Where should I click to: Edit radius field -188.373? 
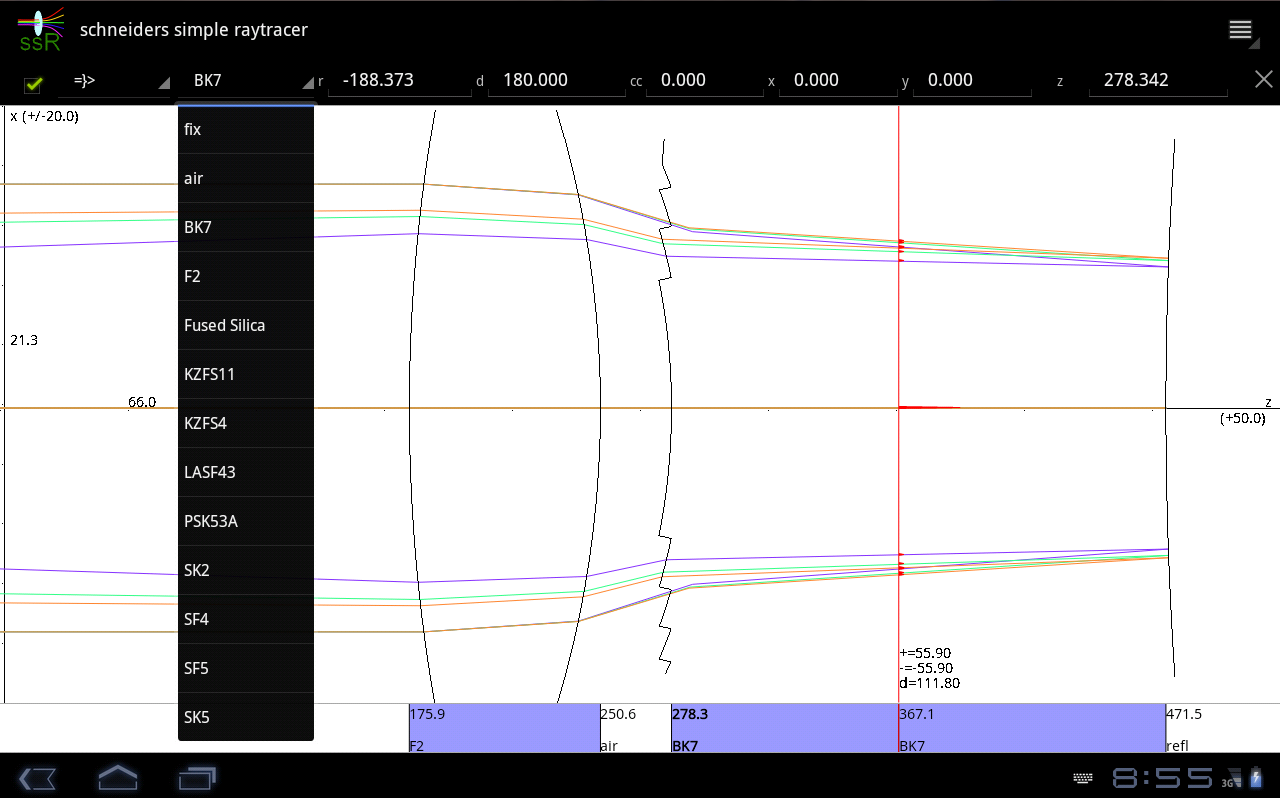[x=400, y=81]
